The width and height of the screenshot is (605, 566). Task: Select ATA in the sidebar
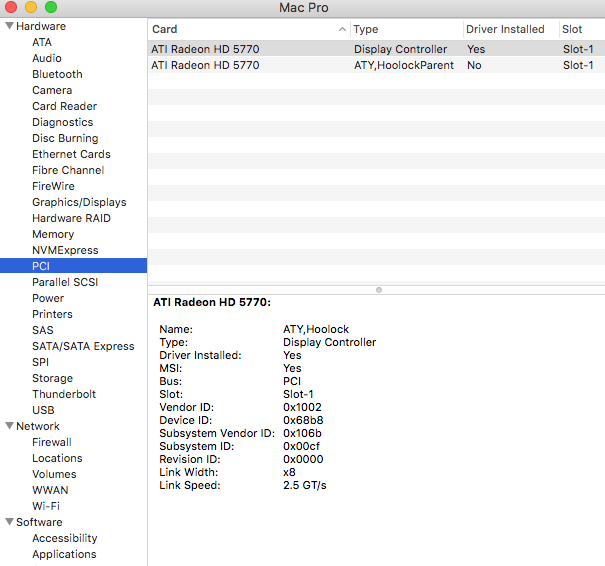point(42,42)
